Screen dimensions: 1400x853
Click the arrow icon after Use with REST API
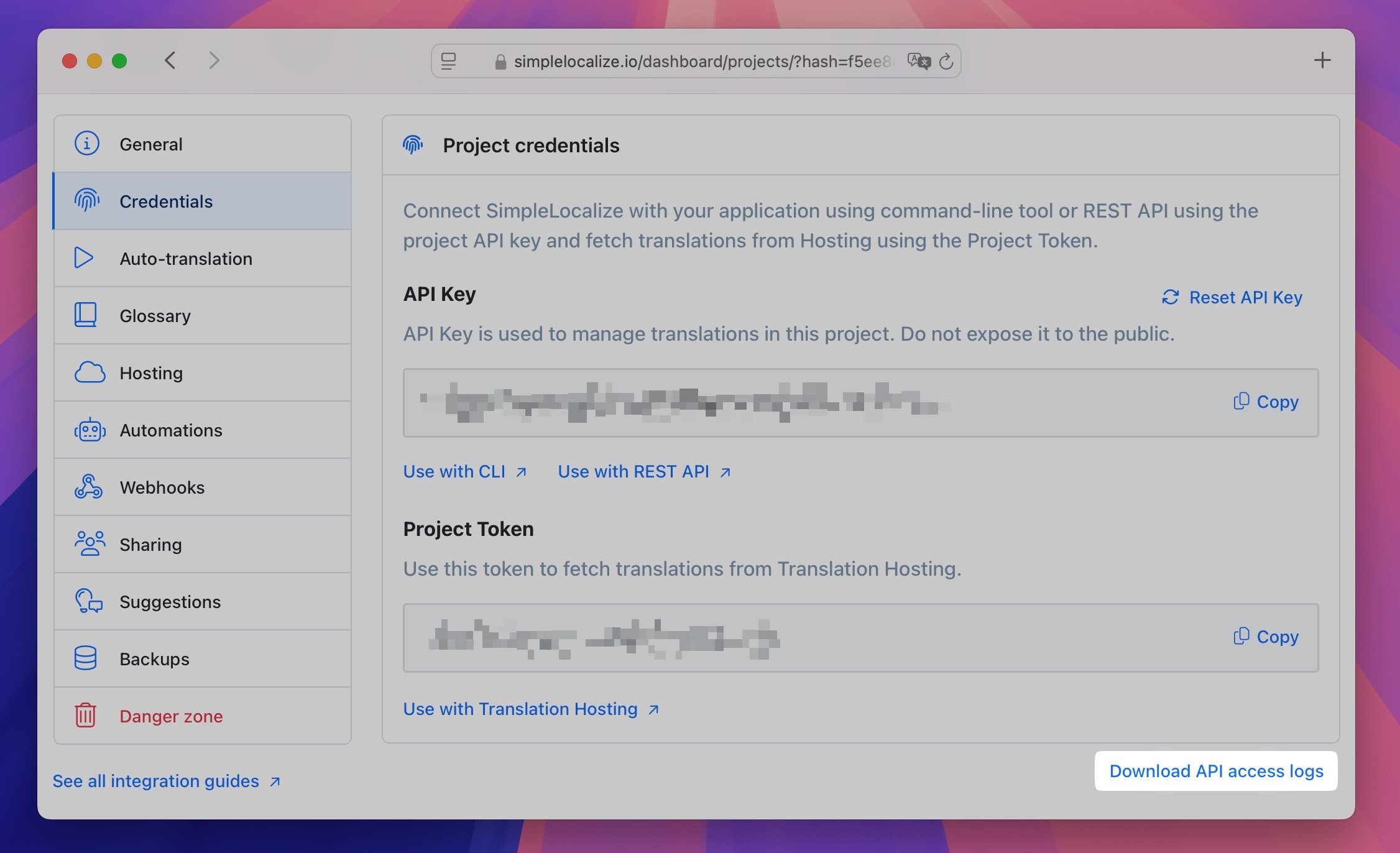point(725,473)
